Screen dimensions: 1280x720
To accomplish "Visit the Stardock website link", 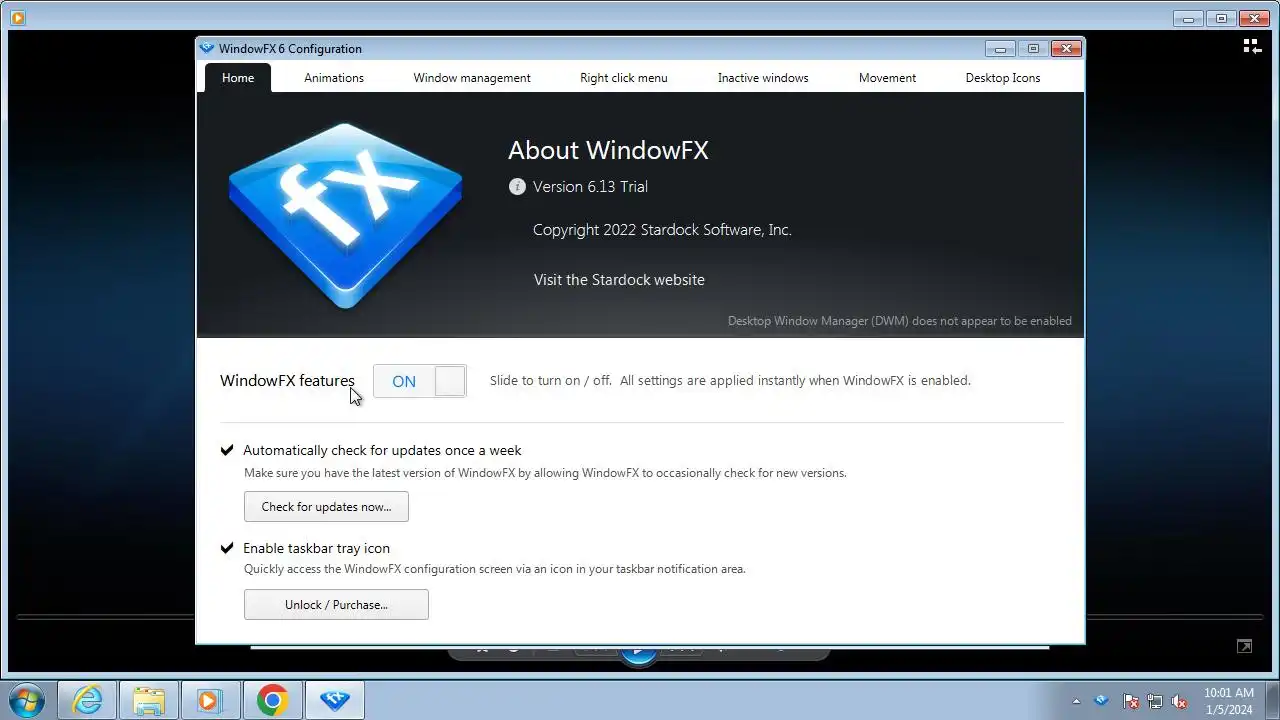I will coord(619,280).
